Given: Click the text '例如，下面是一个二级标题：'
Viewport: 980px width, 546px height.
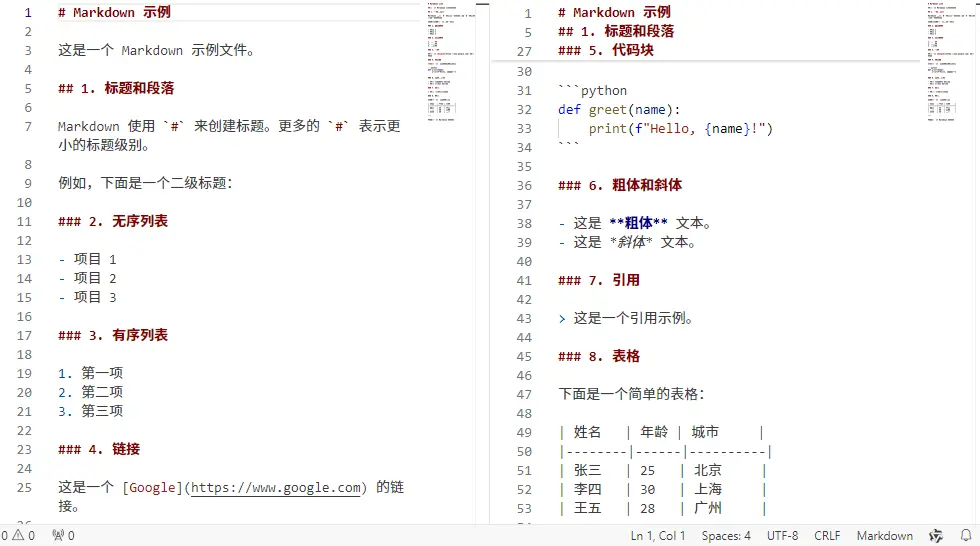Looking at the screenshot, I should point(145,184).
